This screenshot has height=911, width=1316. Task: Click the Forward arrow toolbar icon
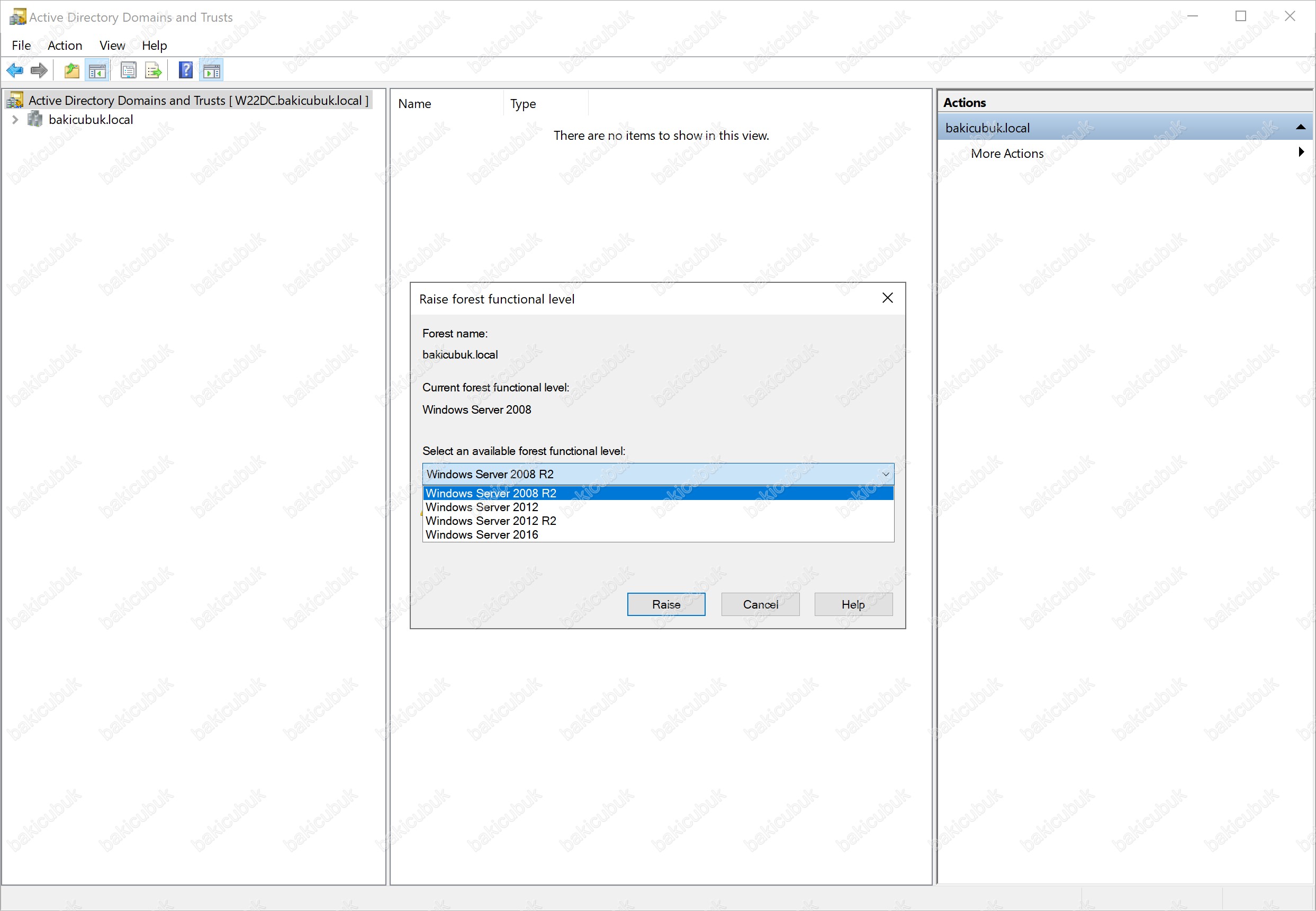39,71
